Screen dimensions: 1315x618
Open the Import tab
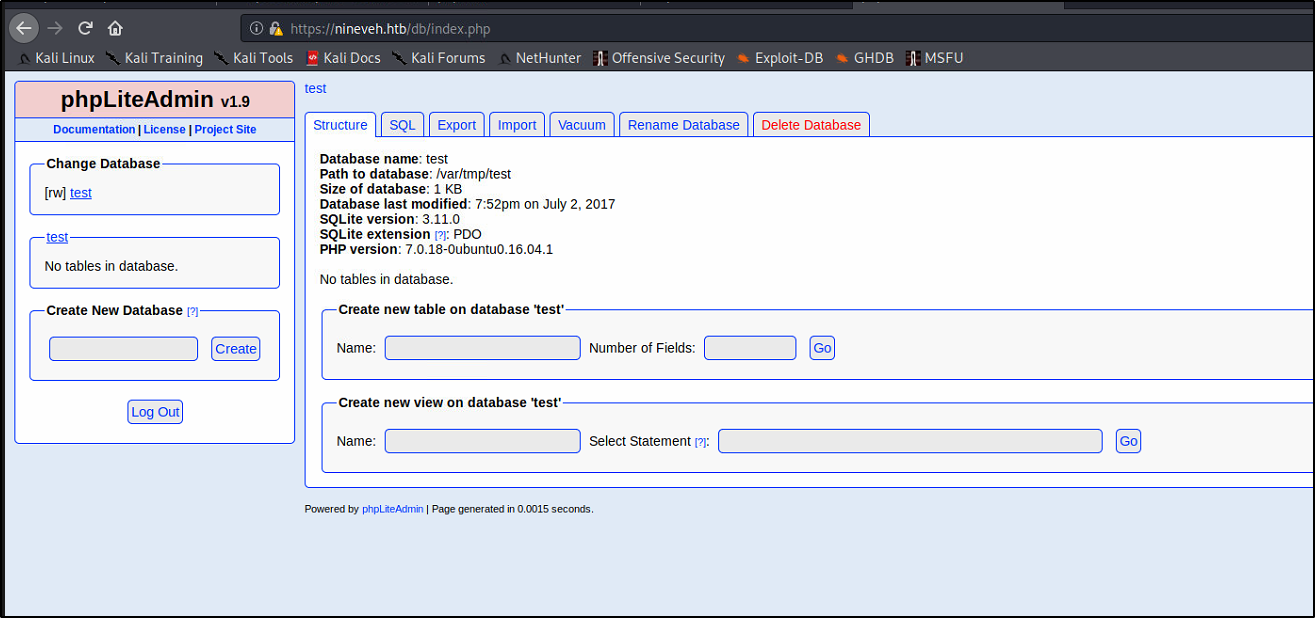click(517, 125)
